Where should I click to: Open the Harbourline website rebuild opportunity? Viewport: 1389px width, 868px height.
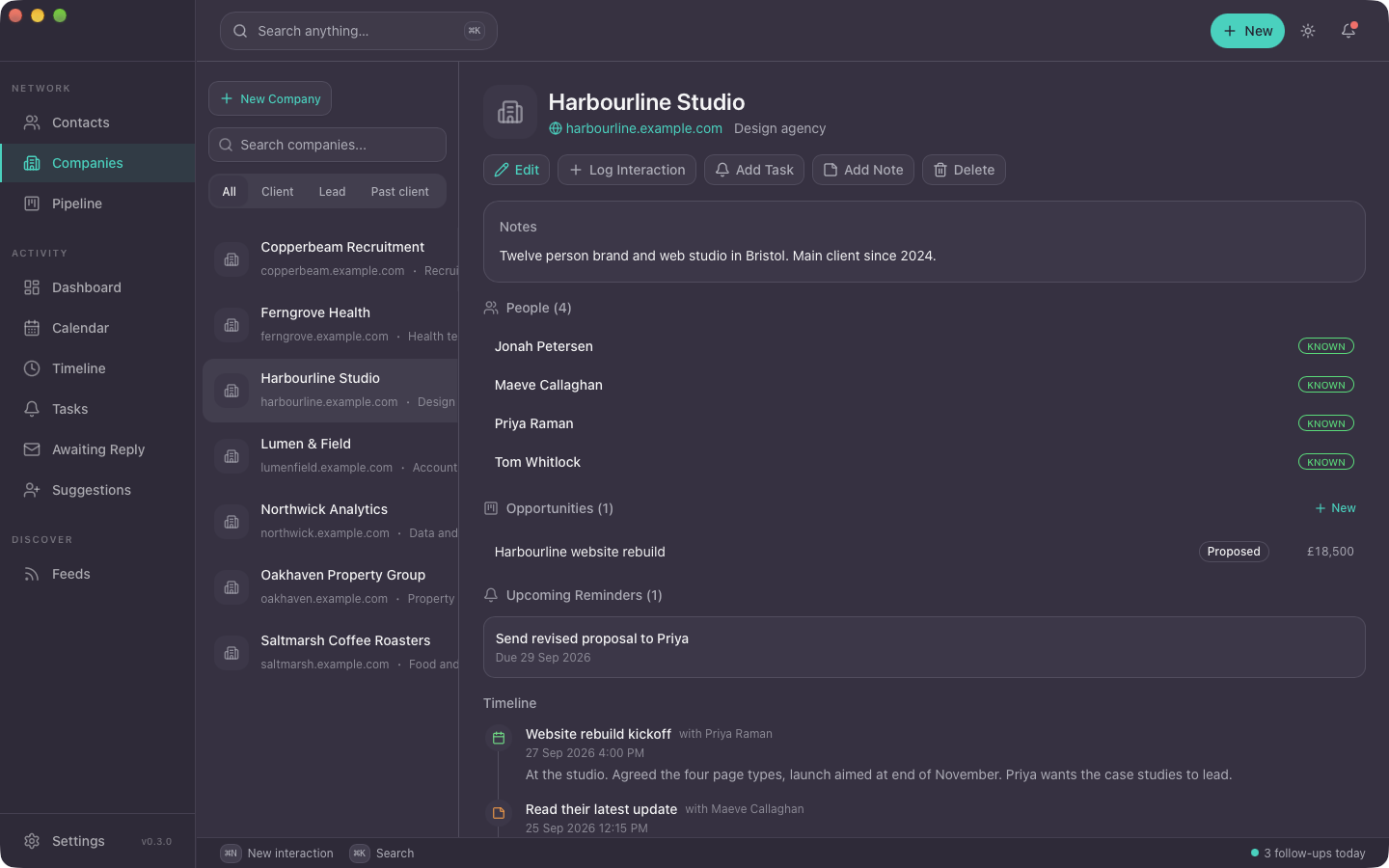tap(924, 552)
